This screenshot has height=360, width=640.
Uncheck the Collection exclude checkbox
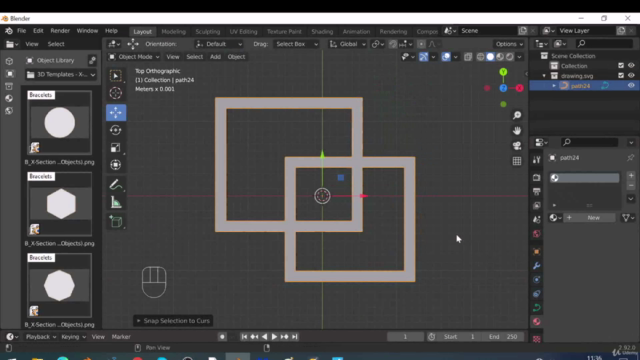coord(621,65)
